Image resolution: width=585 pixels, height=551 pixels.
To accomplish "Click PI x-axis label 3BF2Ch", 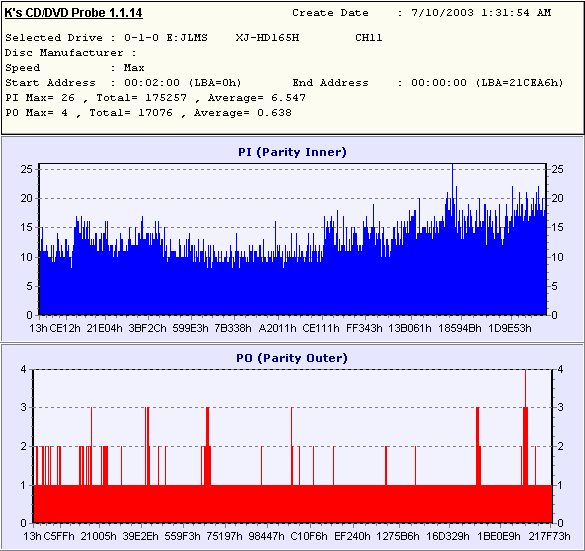I will pyautogui.click(x=147, y=328).
